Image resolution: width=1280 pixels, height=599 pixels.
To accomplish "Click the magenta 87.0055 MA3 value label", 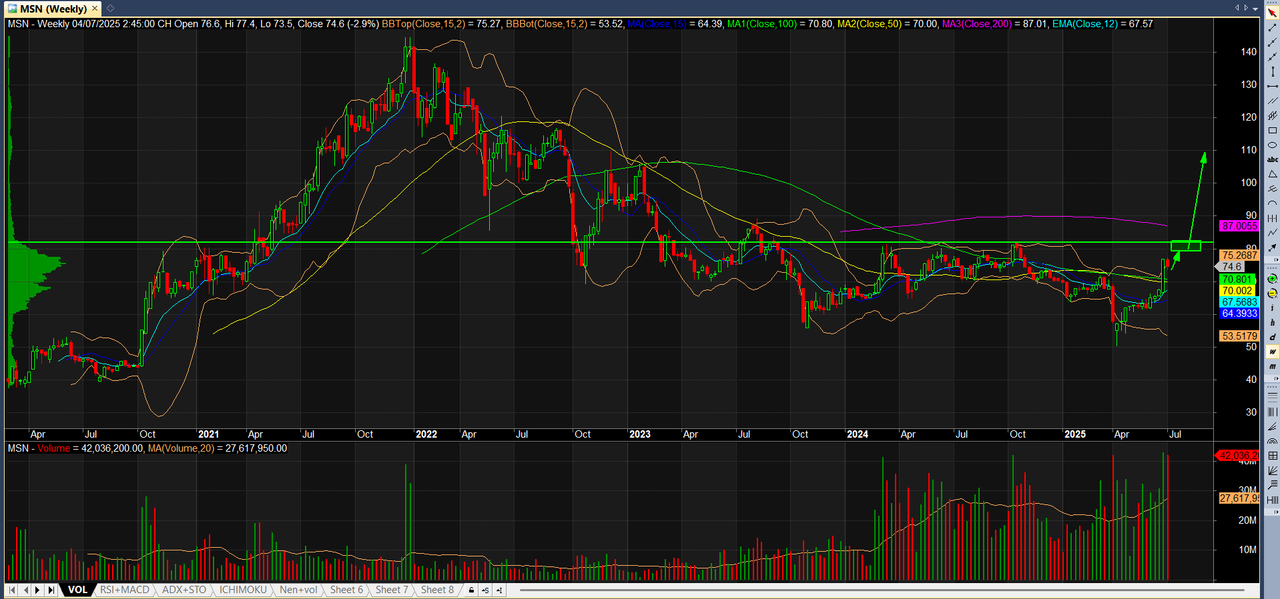I will pyautogui.click(x=1237, y=228).
